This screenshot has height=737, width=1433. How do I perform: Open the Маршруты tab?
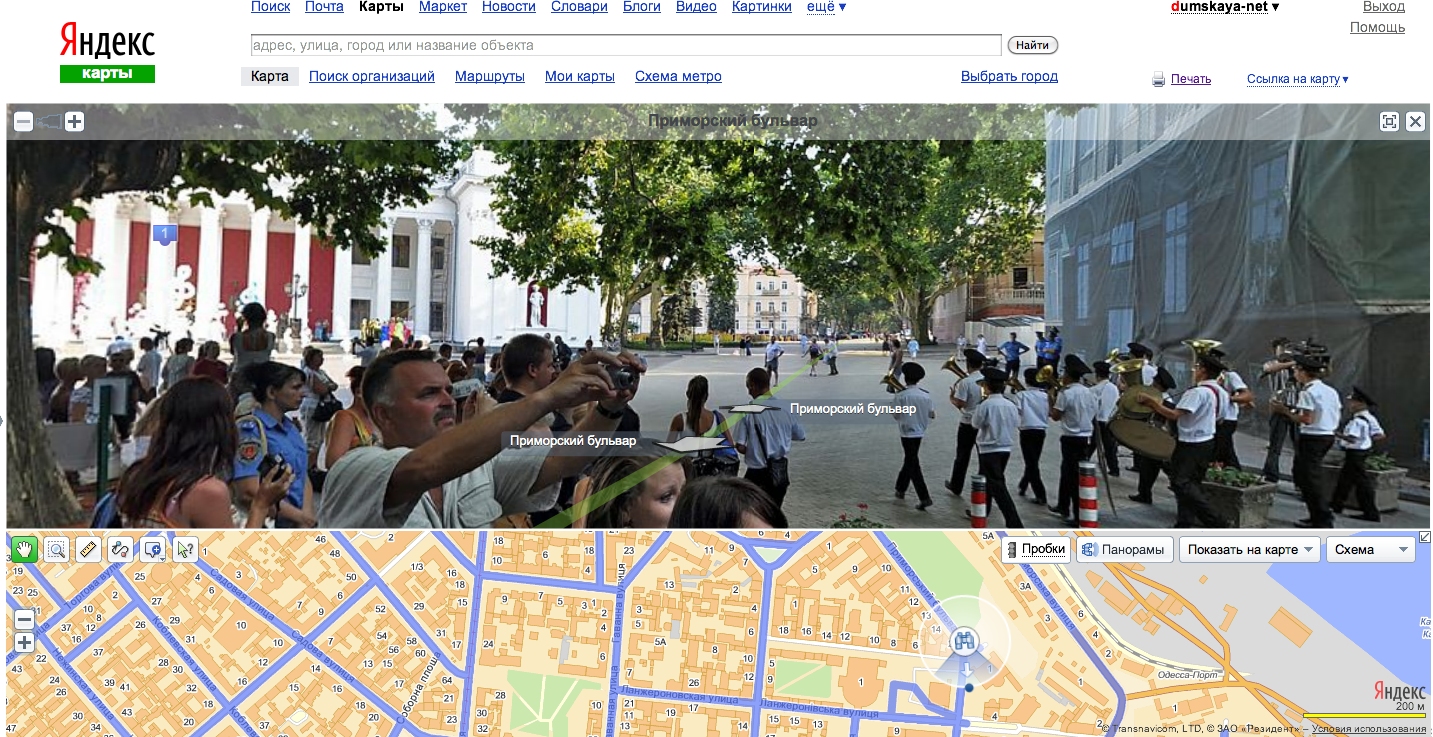[x=489, y=76]
